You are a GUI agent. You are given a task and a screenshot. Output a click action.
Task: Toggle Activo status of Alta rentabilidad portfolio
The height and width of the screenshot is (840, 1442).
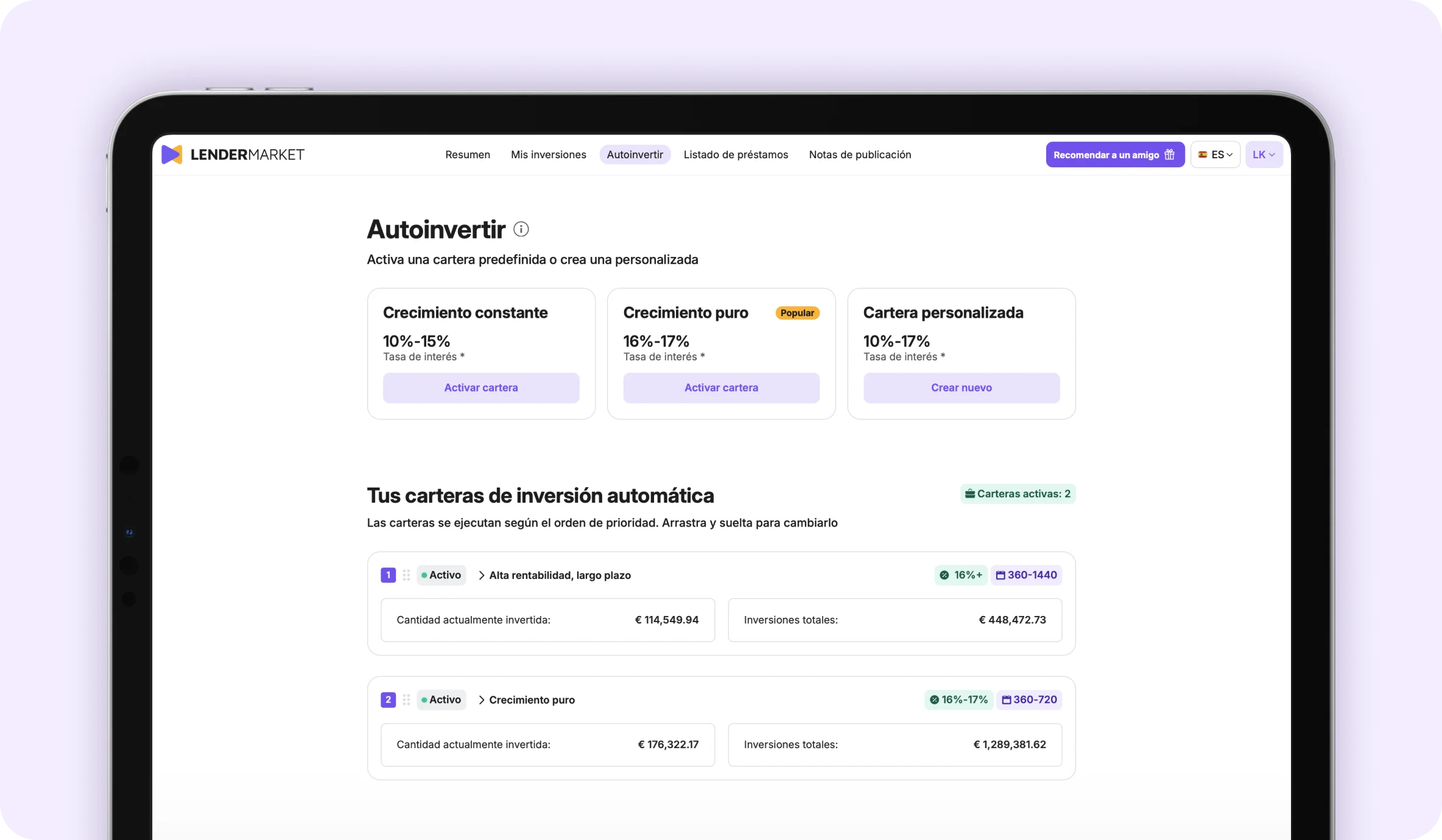pyautogui.click(x=441, y=575)
